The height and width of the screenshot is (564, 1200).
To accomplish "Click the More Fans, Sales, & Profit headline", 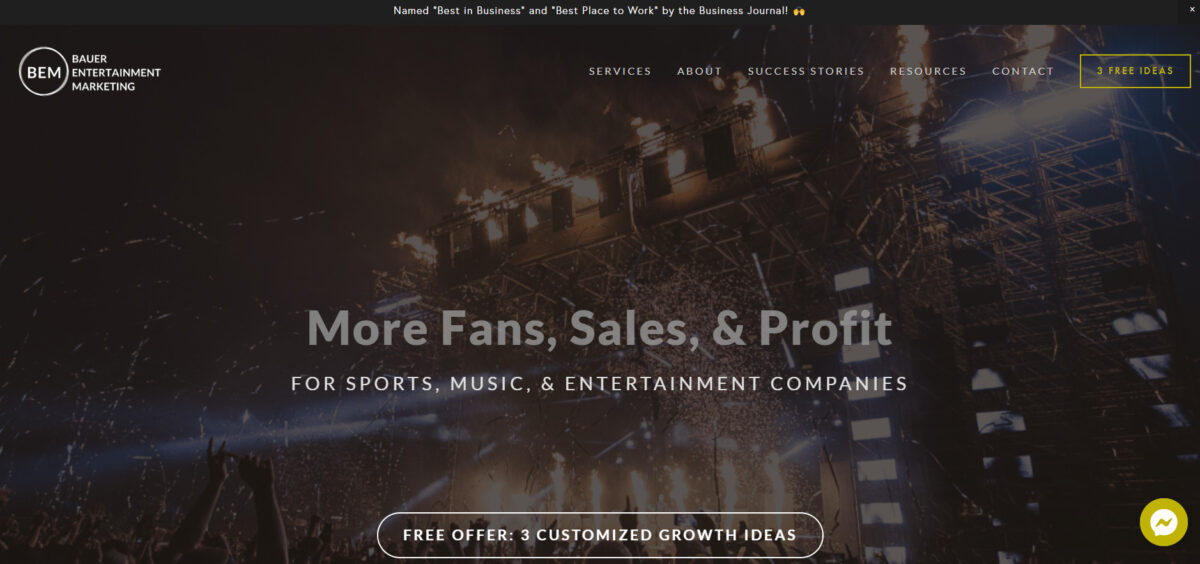I will point(600,327).
